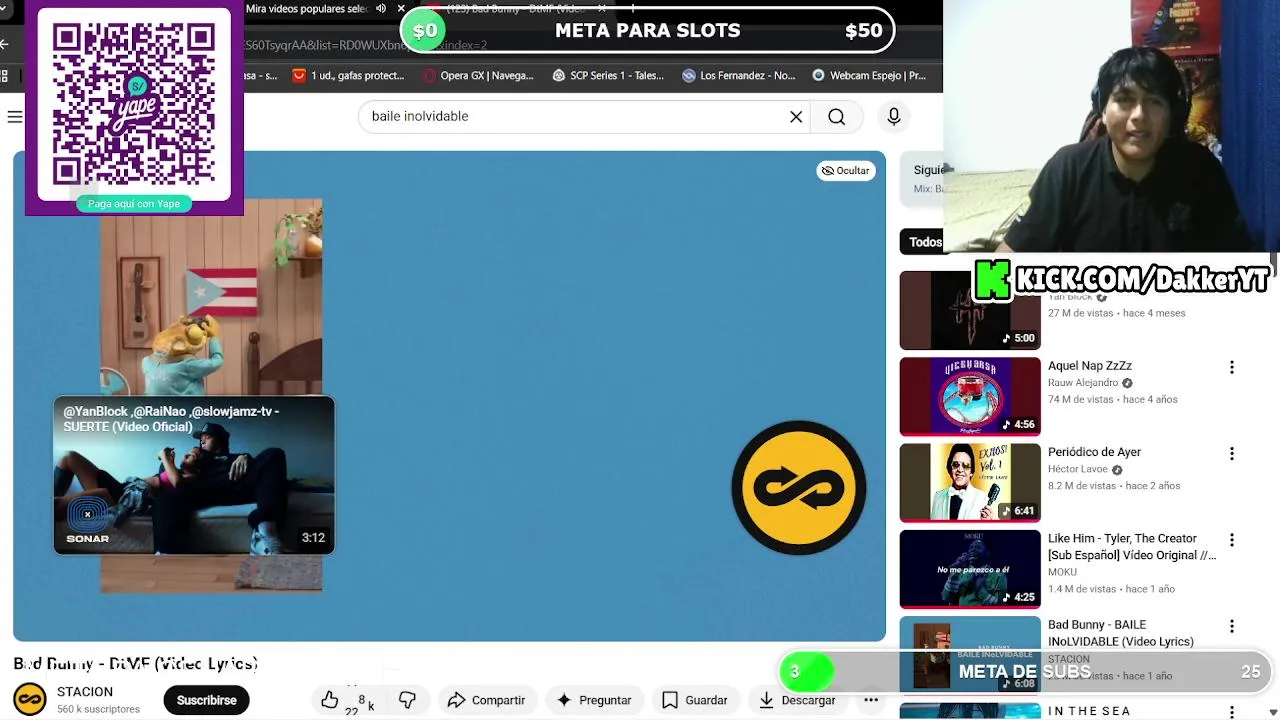Click the magnifying glass search button

coord(836,117)
